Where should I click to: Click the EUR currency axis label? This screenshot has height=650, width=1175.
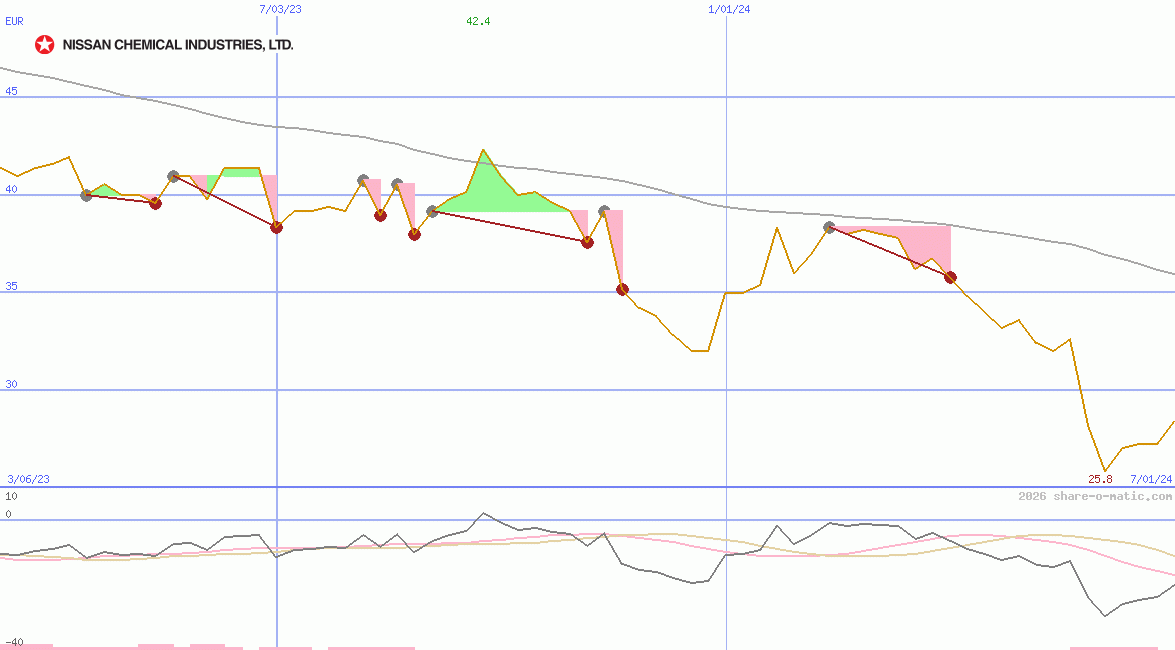pos(13,21)
